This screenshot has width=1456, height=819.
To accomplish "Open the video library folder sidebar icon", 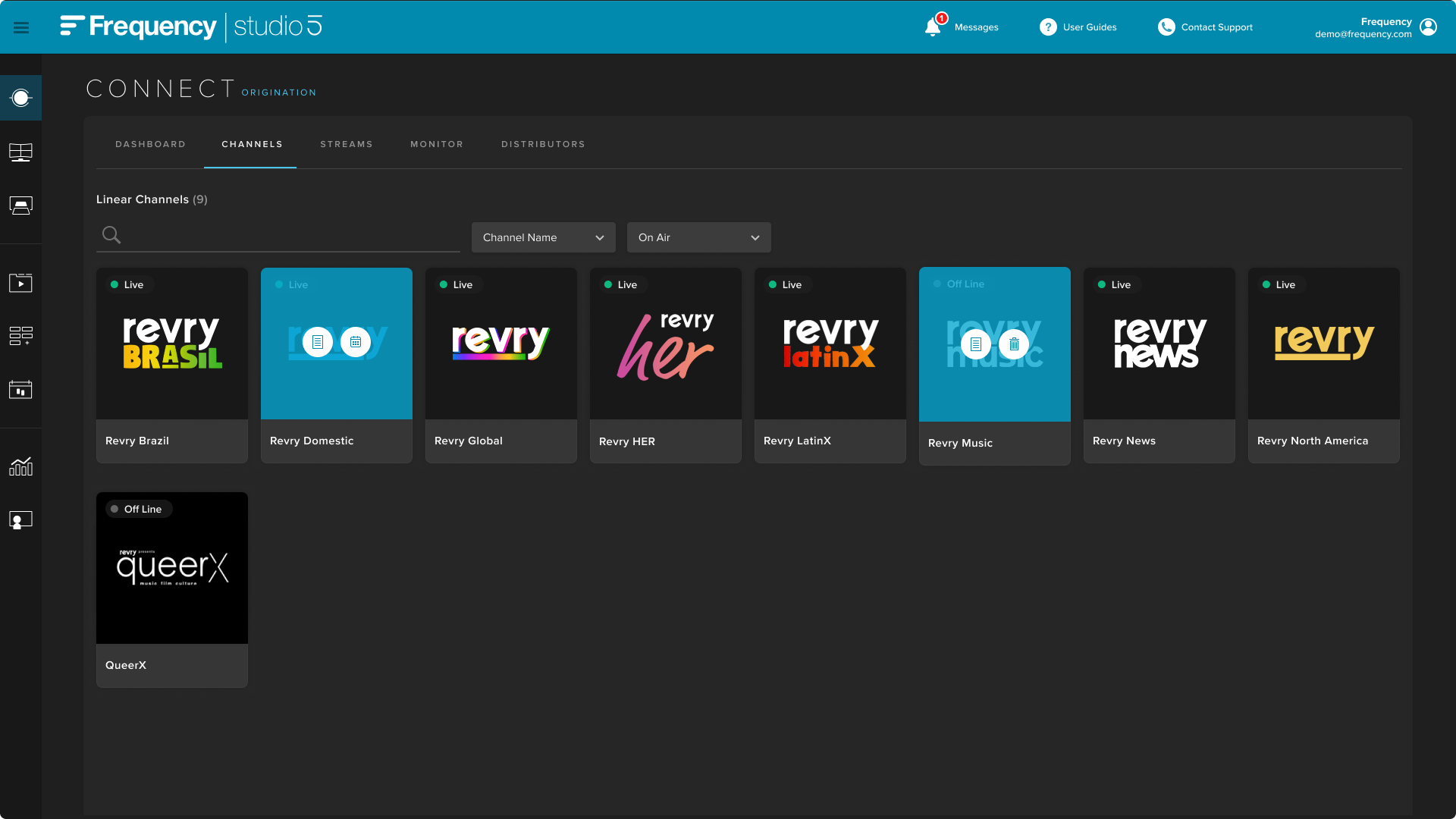I will 20,283.
